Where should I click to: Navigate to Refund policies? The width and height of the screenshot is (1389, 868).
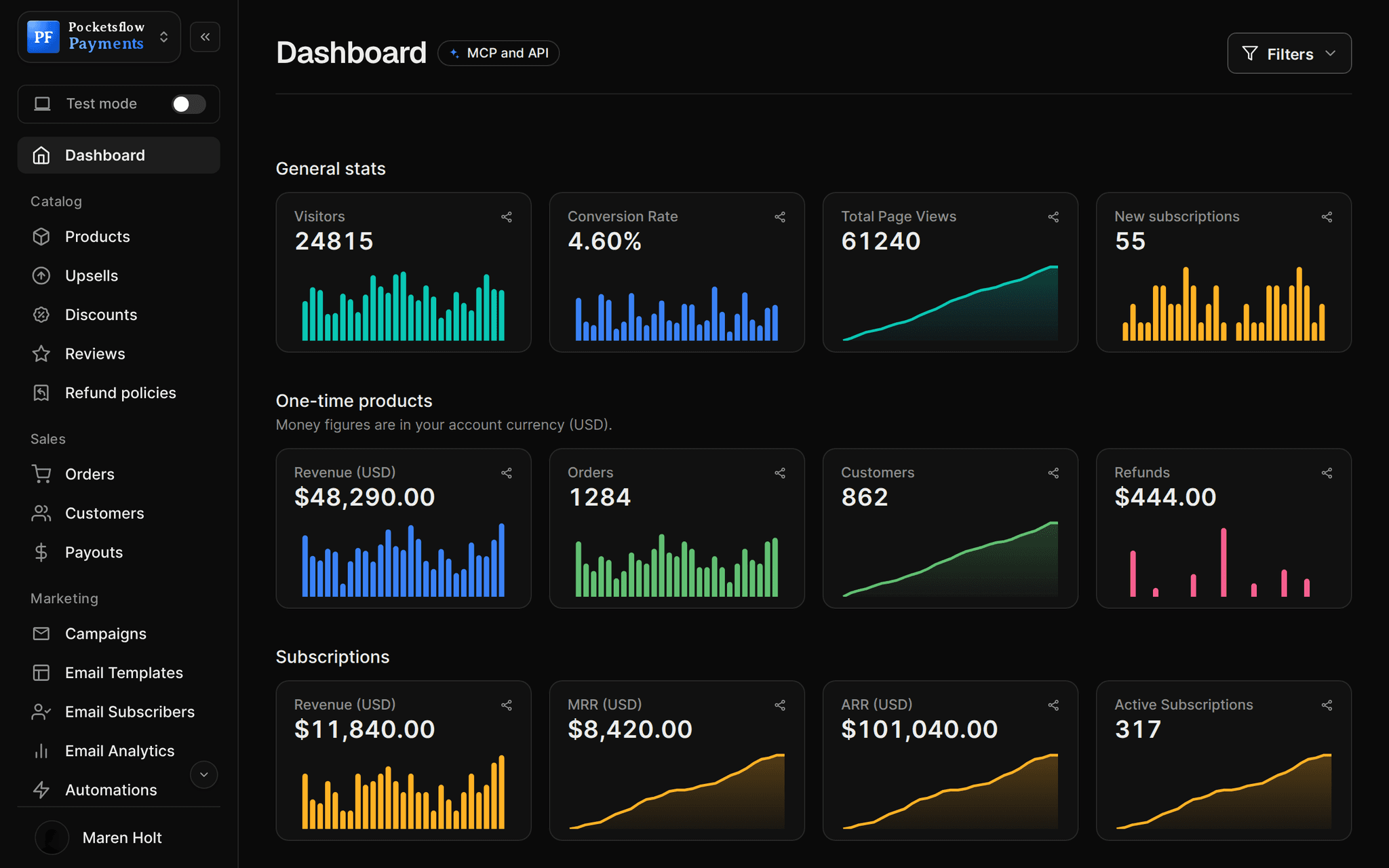click(x=119, y=393)
